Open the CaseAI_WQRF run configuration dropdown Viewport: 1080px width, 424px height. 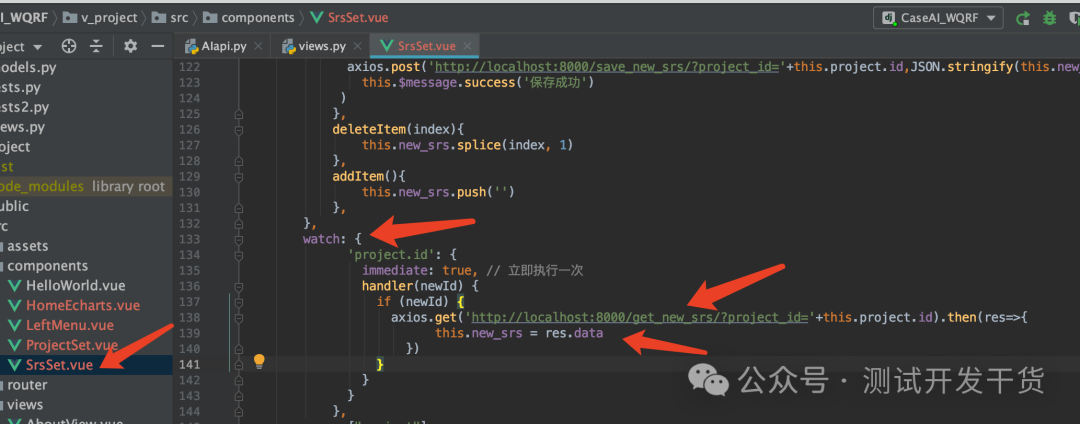(938, 18)
